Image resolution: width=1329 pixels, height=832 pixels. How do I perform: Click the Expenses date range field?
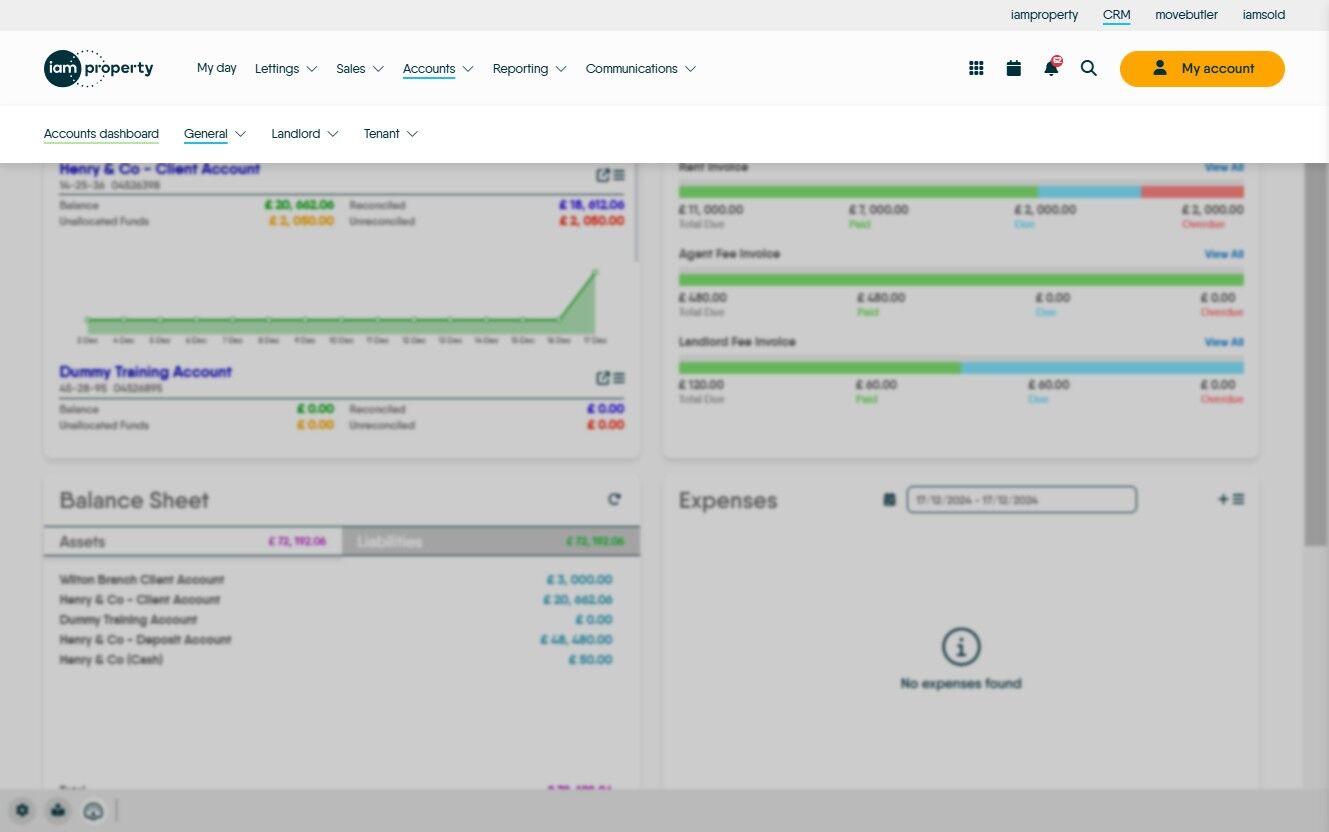pos(1022,499)
